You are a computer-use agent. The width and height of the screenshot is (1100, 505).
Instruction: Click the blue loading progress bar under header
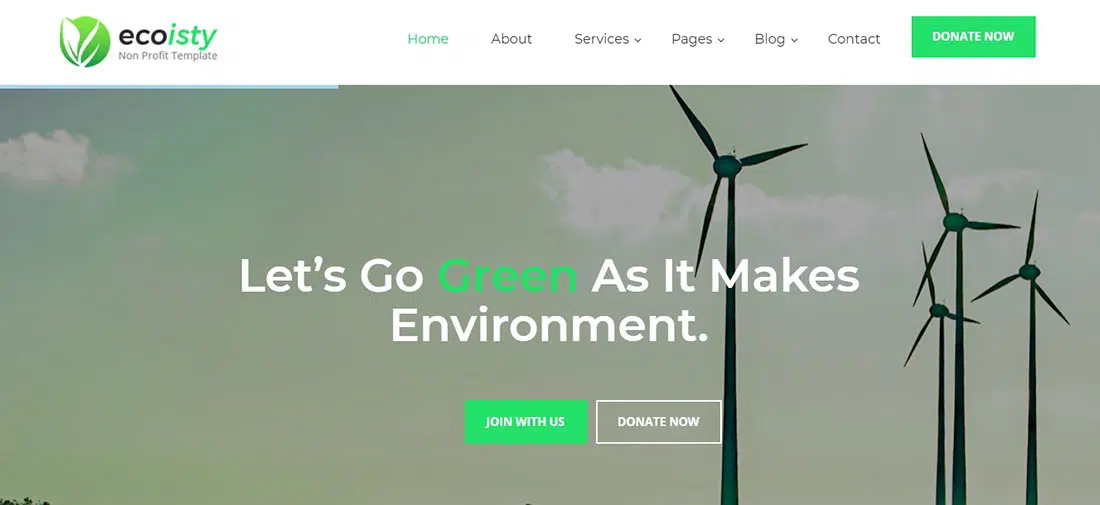point(169,87)
